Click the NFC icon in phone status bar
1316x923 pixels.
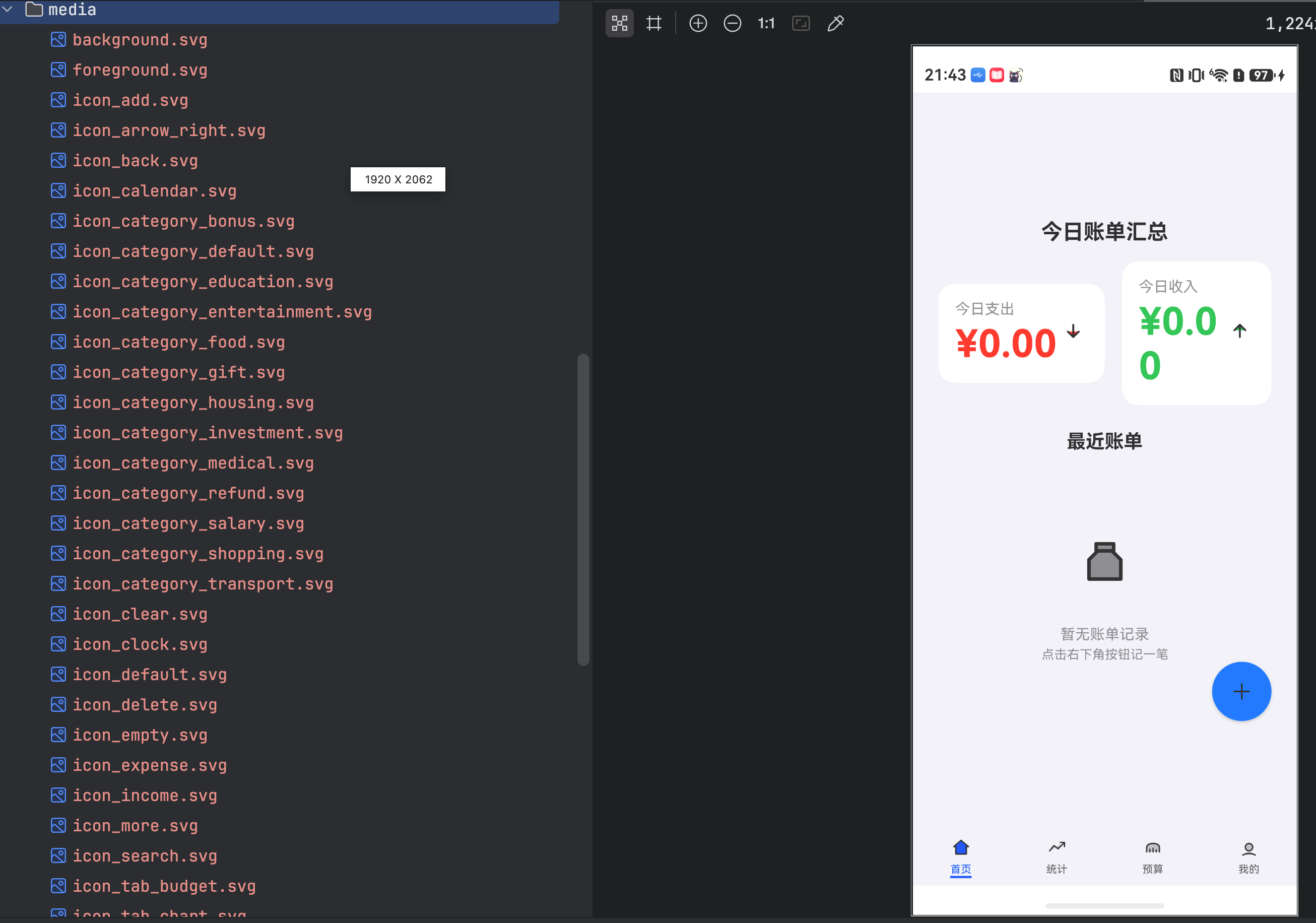(x=1176, y=75)
